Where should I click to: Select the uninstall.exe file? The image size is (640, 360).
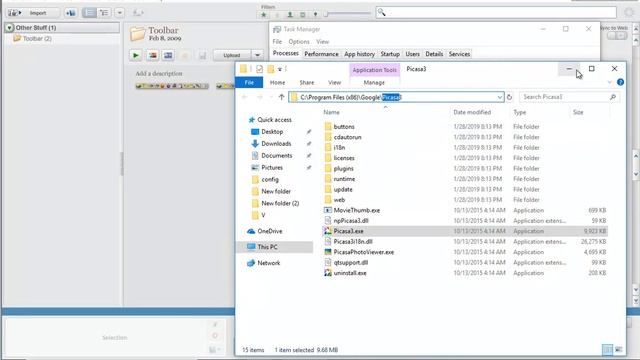pyautogui.click(x=350, y=273)
